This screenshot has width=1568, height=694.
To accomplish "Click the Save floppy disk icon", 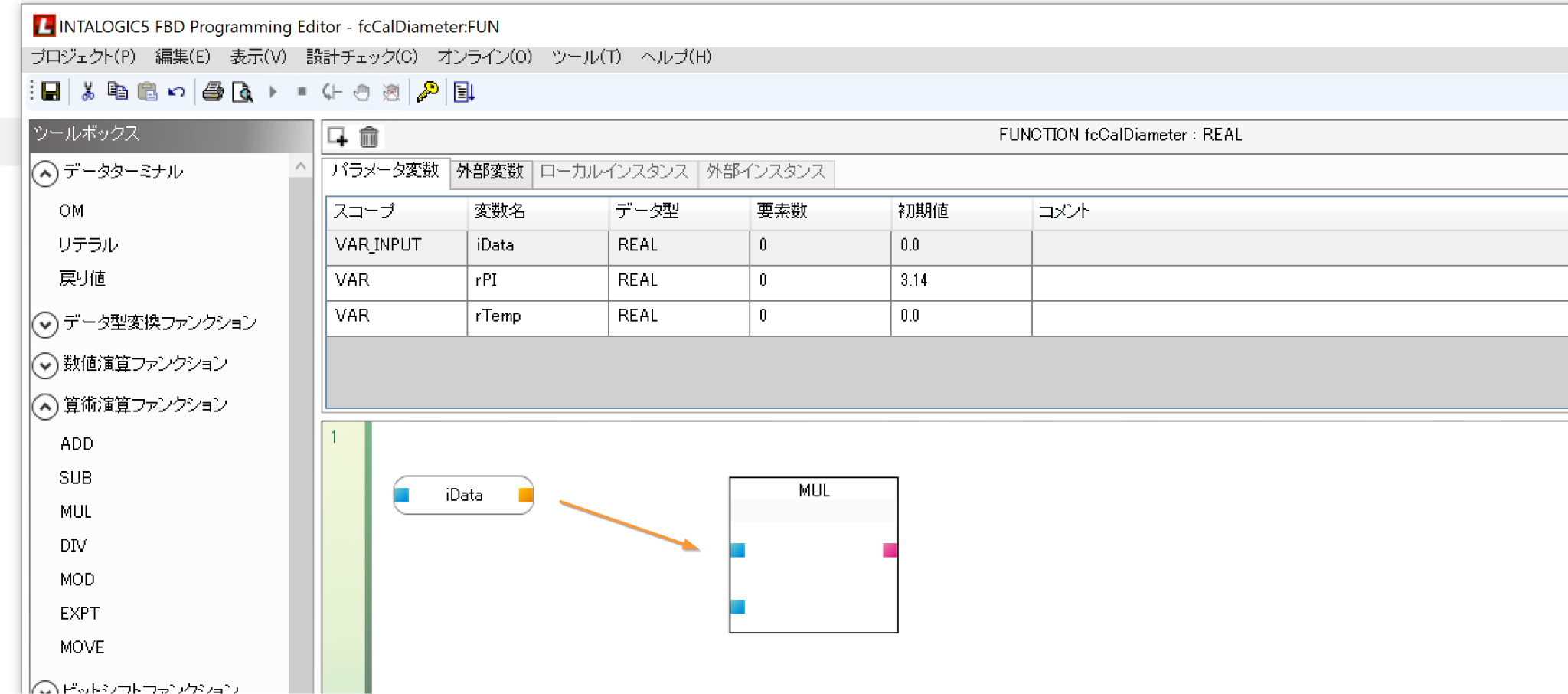I will click(x=51, y=92).
